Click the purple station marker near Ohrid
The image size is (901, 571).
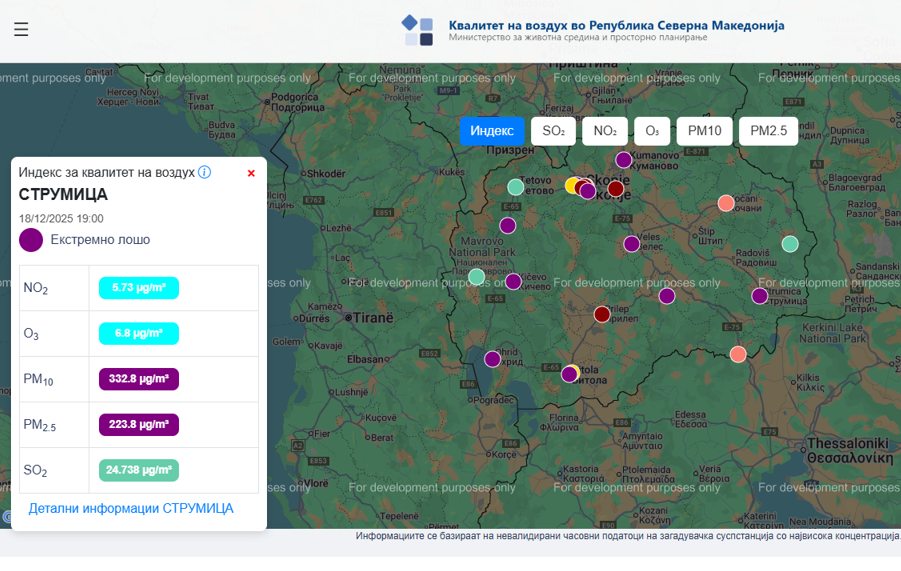(x=493, y=359)
